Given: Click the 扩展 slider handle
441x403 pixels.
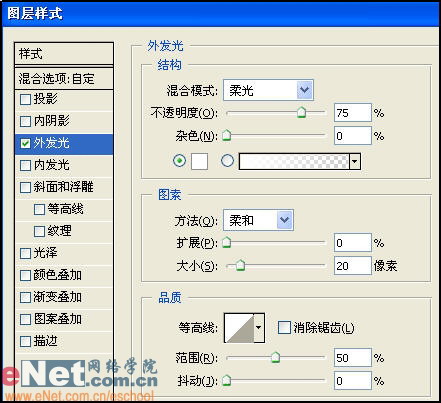Looking at the screenshot, I should point(227,242).
